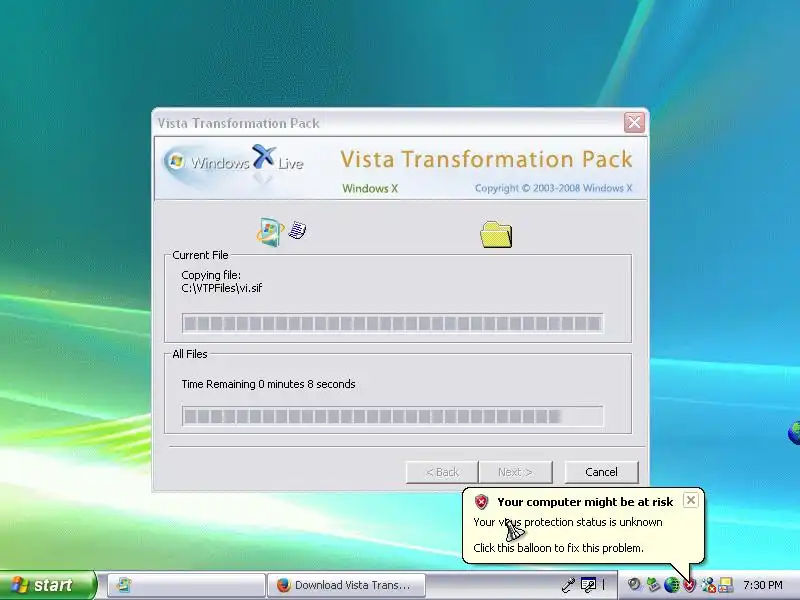
Task: Click the Cancel button in the installer
Action: (x=601, y=472)
